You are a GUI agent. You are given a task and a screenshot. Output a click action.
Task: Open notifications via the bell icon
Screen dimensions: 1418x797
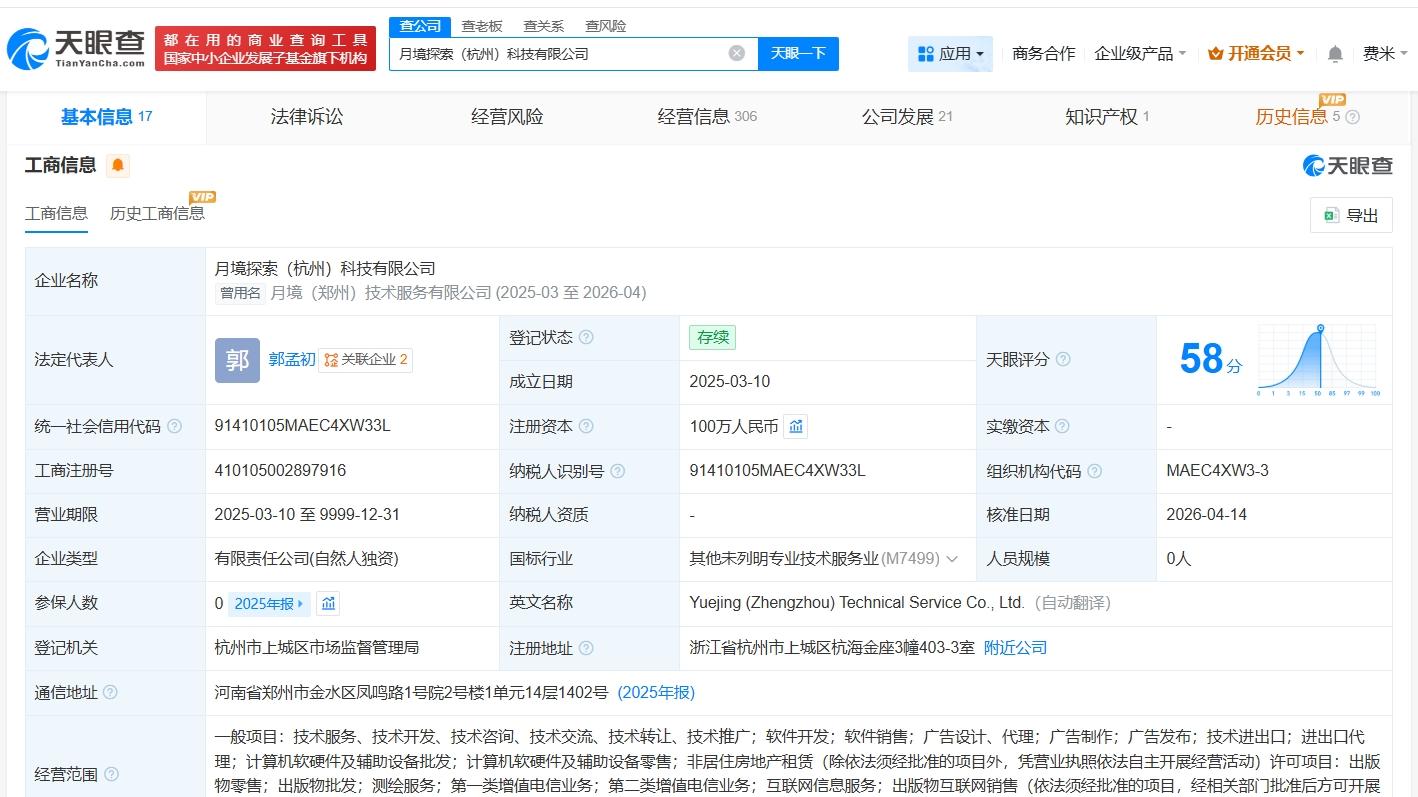pos(1334,54)
